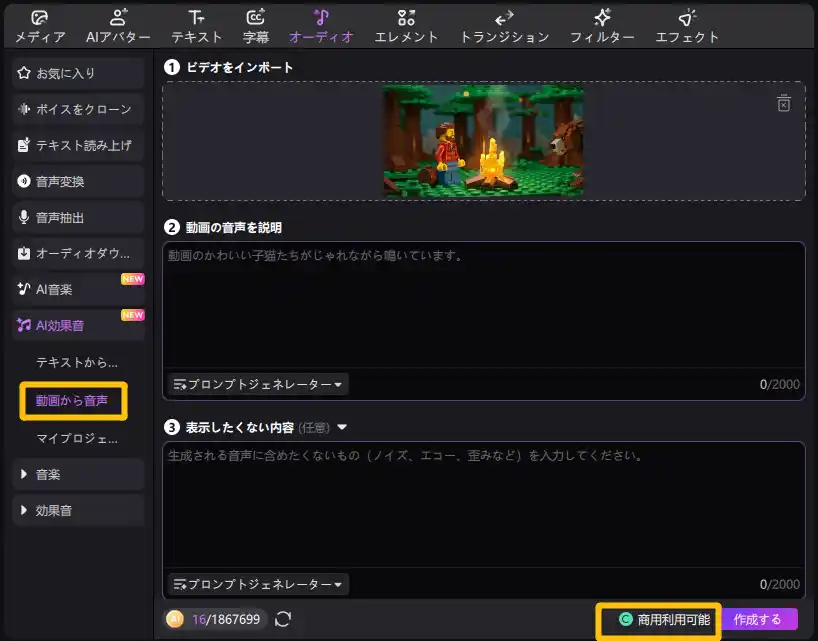Refresh the AI credits count
This screenshot has height=641, width=818.
pyautogui.click(x=283, y=619)
